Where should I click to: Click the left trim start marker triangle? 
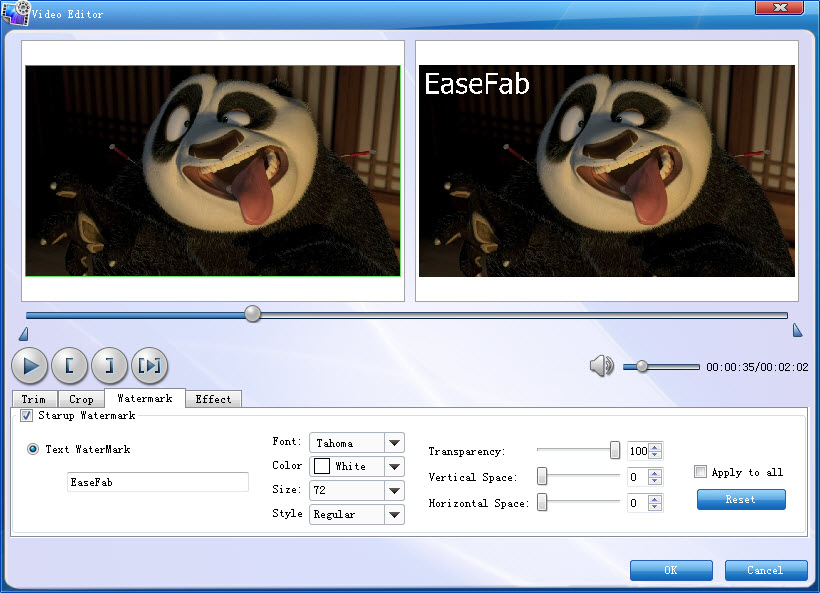[x=24, y=334]
